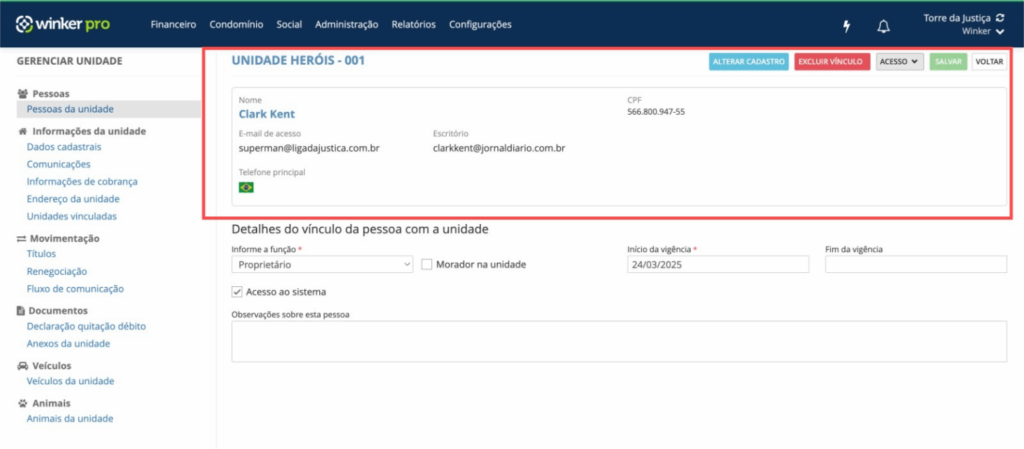This screenshot has height=449, width=1024.
Task: Open the Relatórios menu
Action: coord(413,25)
